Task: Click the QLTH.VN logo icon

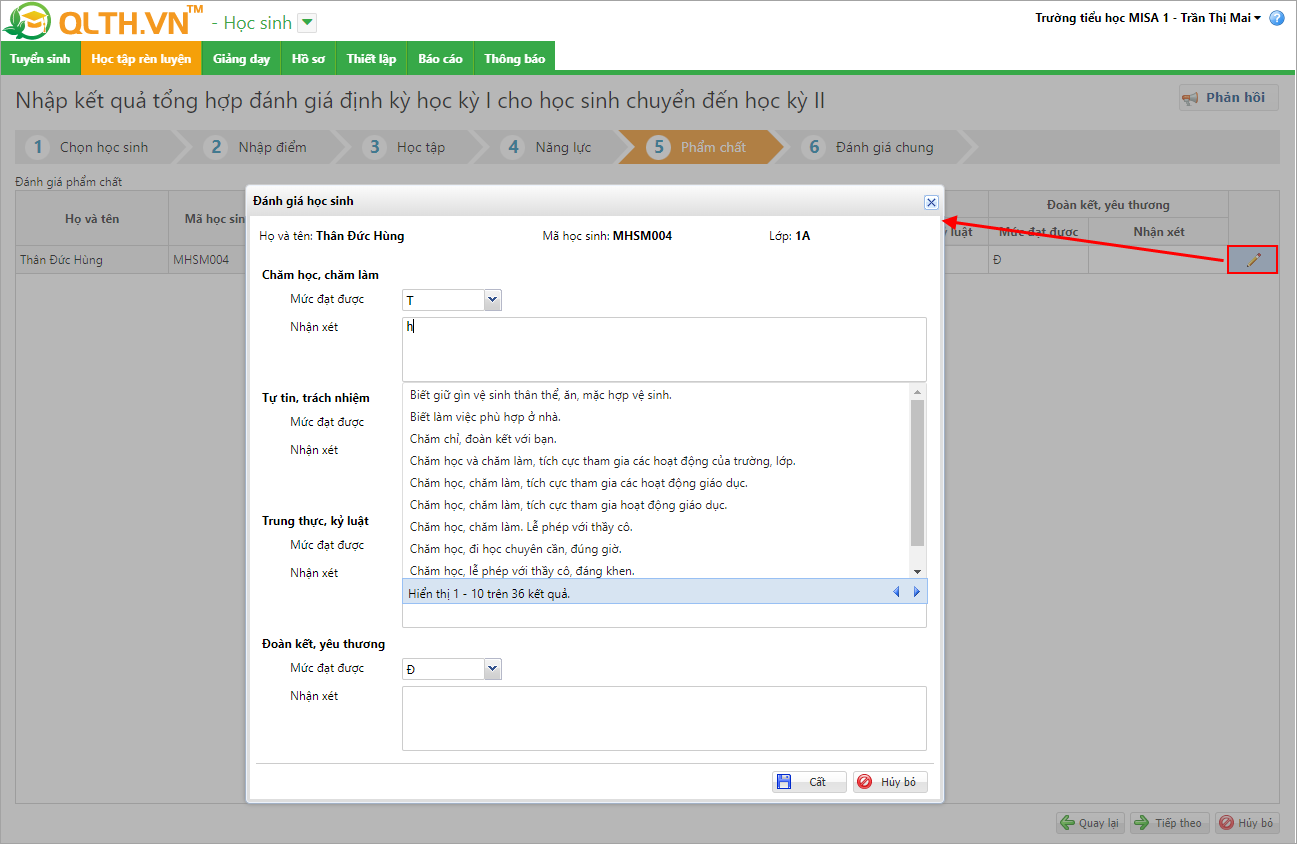Action: [x=26, y=22]
